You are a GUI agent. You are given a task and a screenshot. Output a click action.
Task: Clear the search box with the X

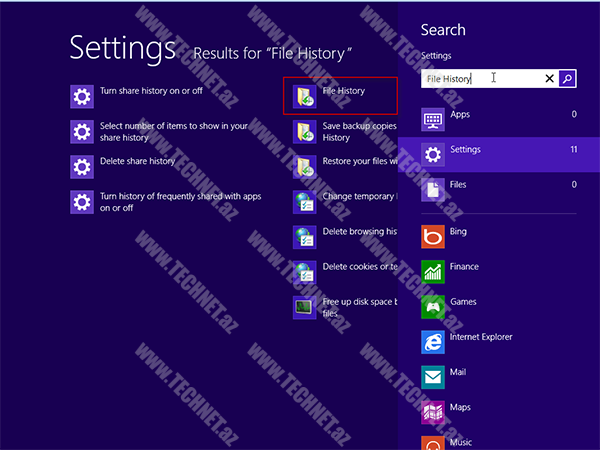pos(549,78)
